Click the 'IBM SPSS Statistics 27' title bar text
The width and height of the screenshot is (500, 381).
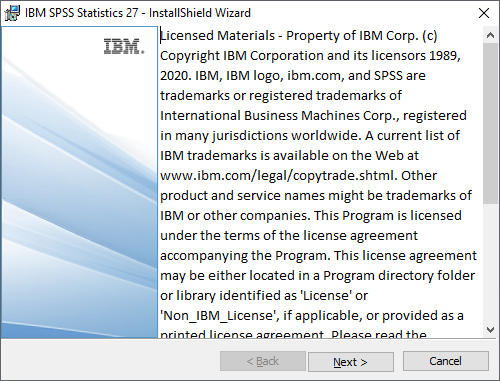click(x=81, y=13)
